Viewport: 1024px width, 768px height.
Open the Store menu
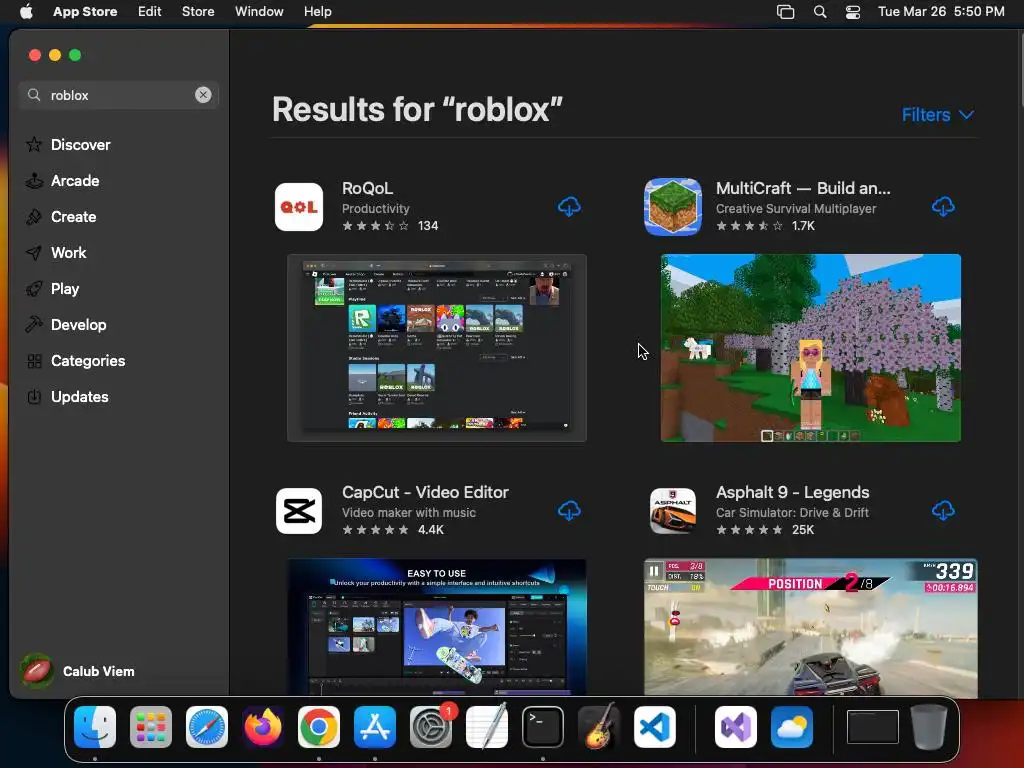tap(198, 12)
